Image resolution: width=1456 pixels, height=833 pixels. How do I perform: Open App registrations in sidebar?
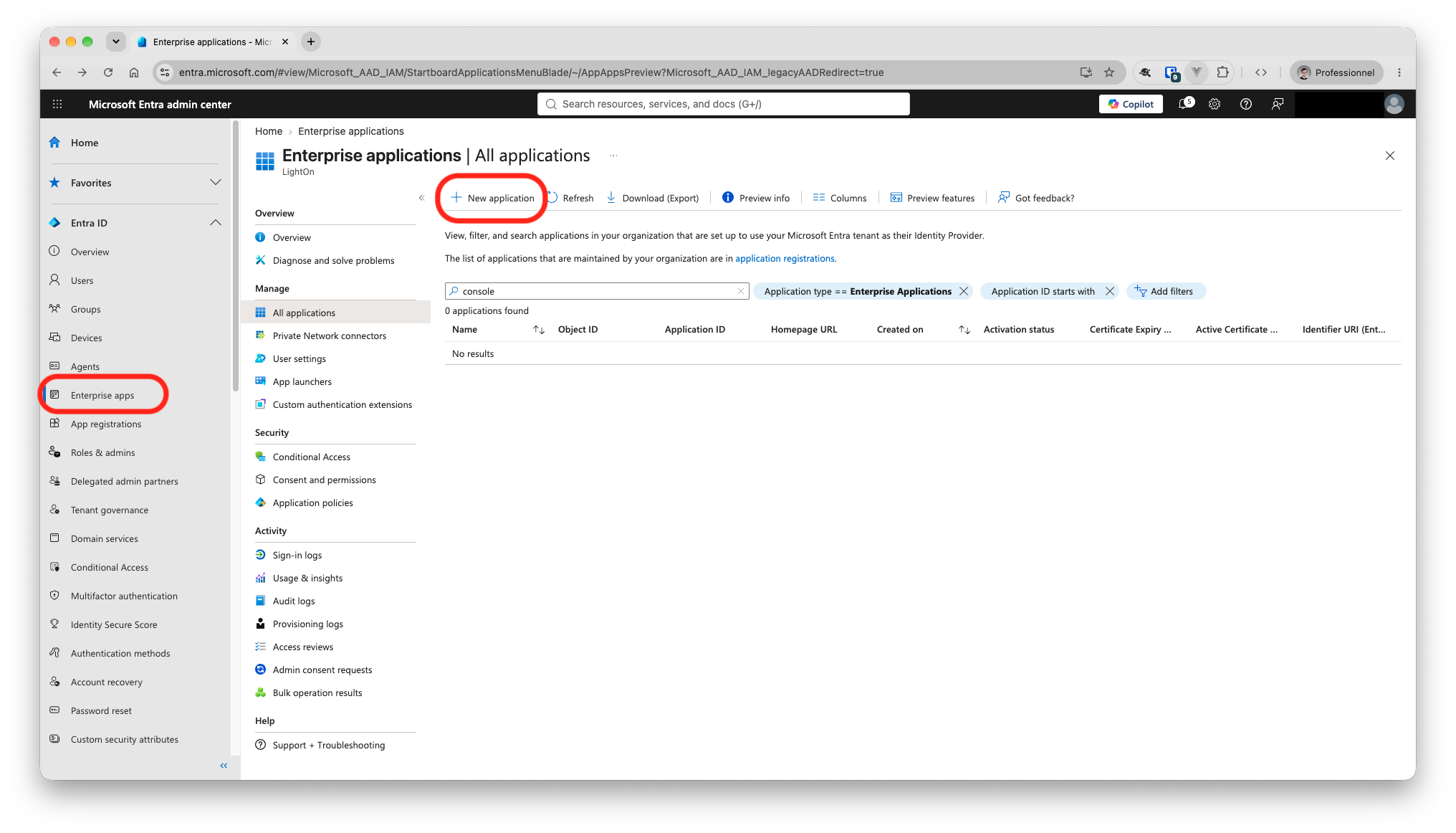[x=105, y=424]
